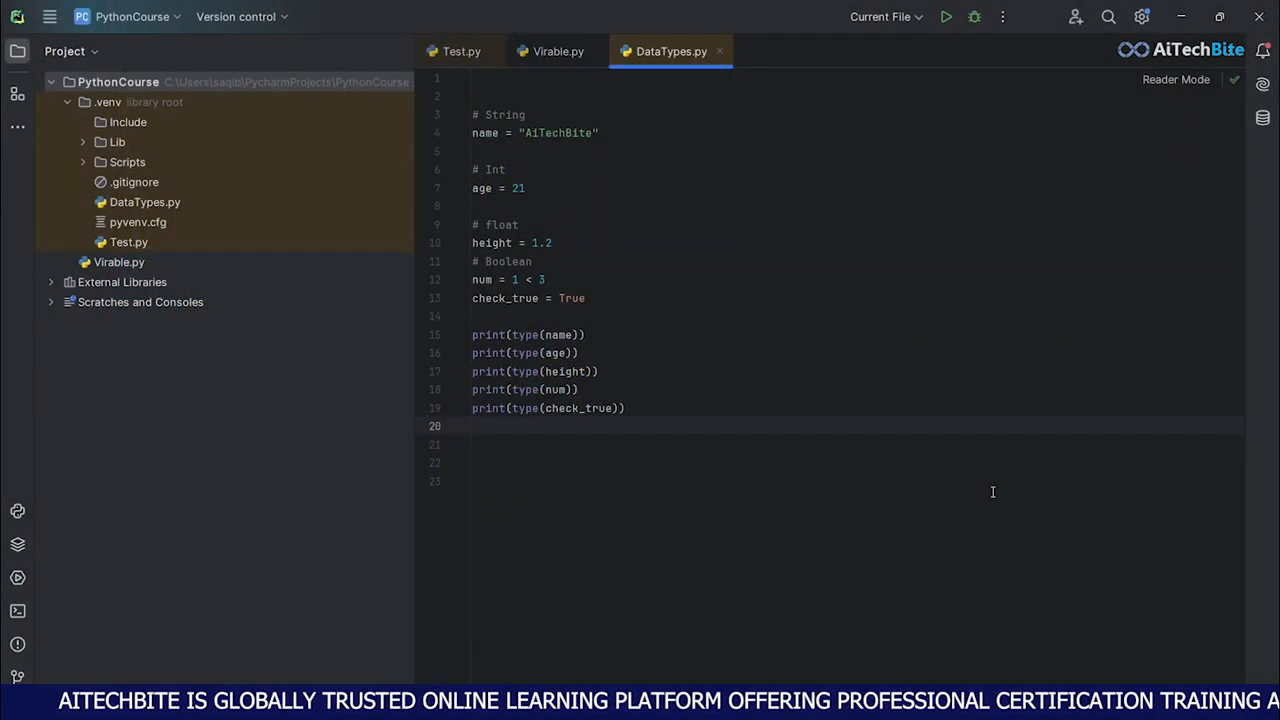Click the line 'check_true = True'
The image size is (1280, 720).
point(528,298)
